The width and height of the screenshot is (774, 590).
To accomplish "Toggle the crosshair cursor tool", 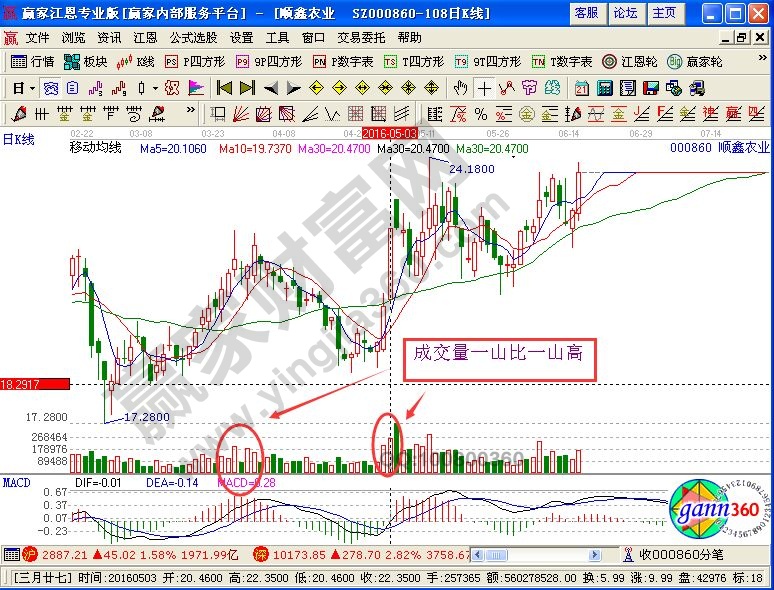I will (484, 87).
